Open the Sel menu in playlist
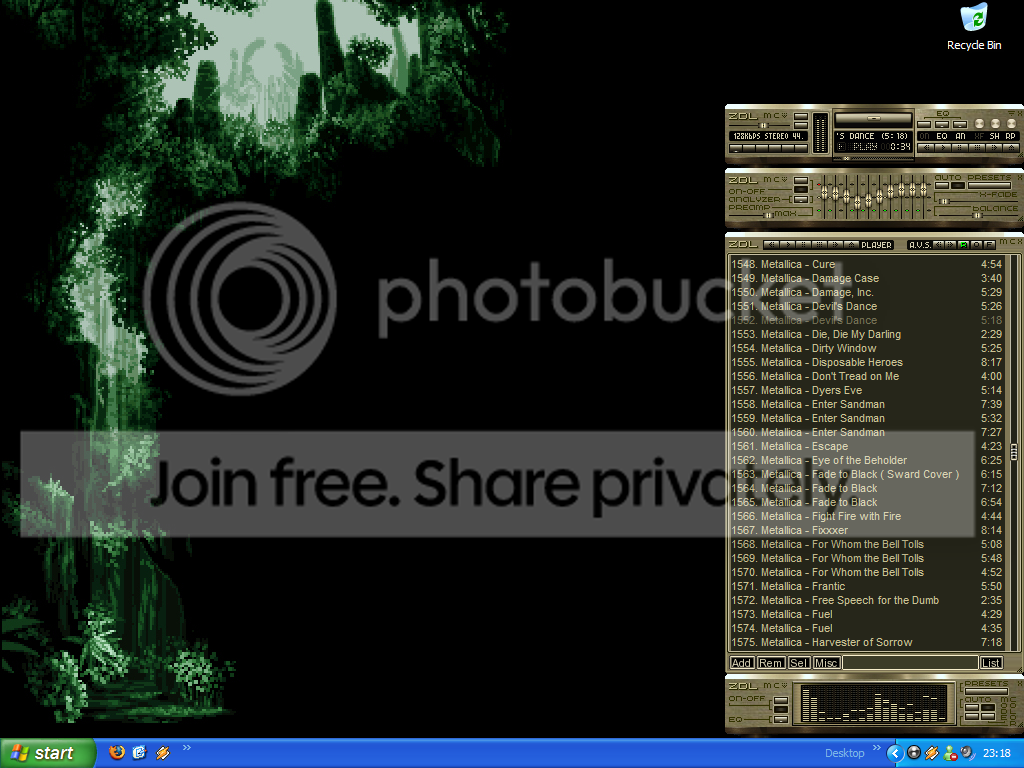 click(799, 663)
